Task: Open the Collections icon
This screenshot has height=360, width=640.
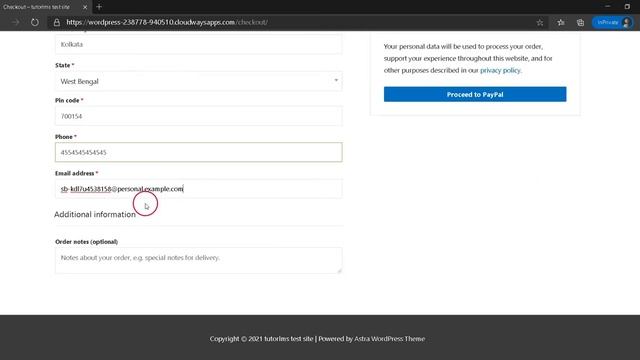Action: (x=580, y=22)
